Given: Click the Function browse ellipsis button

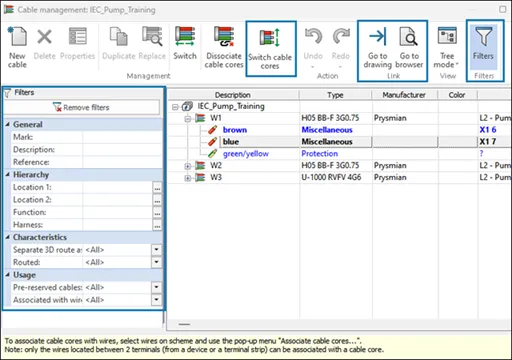Looking at the screenshot, I should 157,213.
